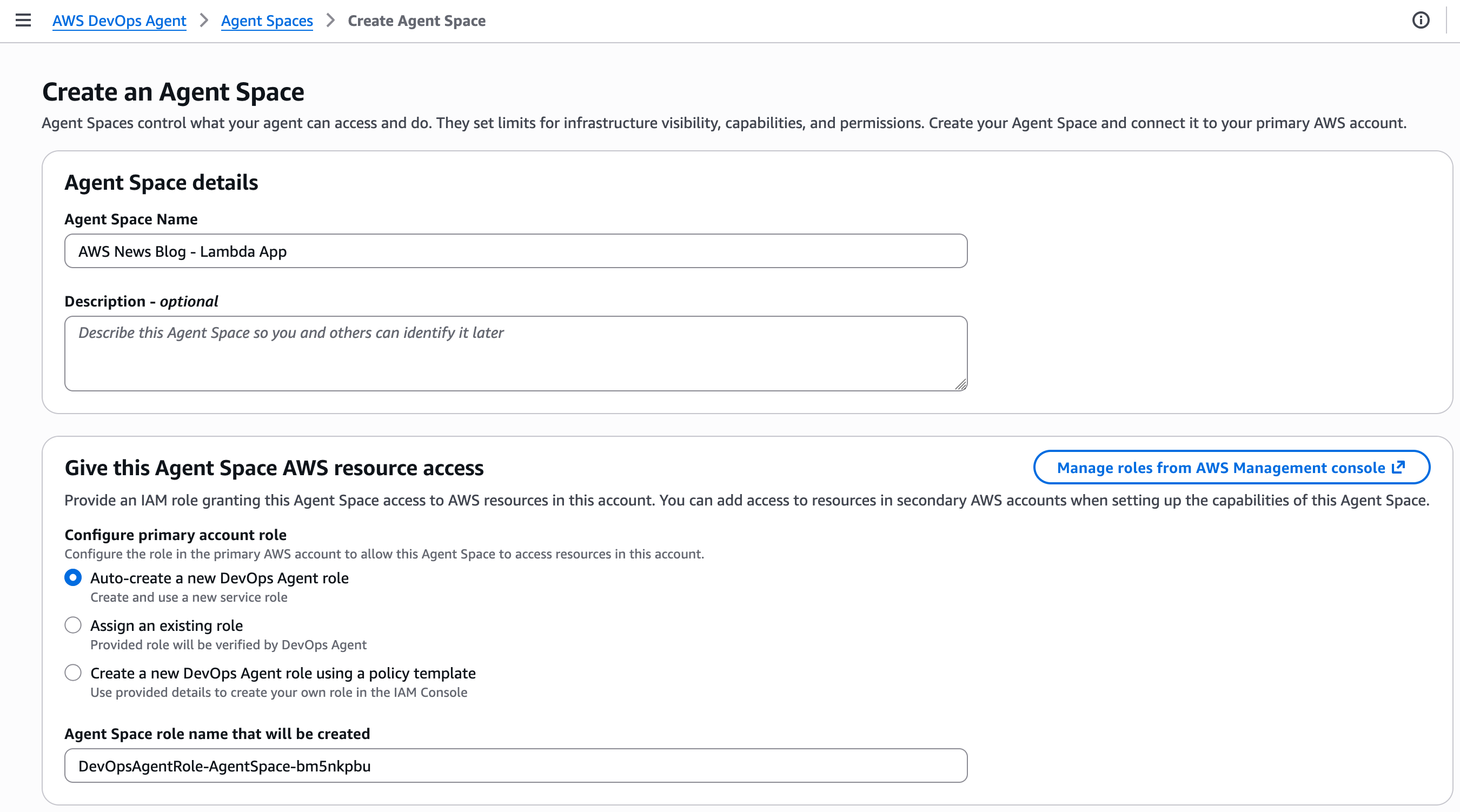Navigate to Agent Spaces breadcrumb link

pos(267,21)
